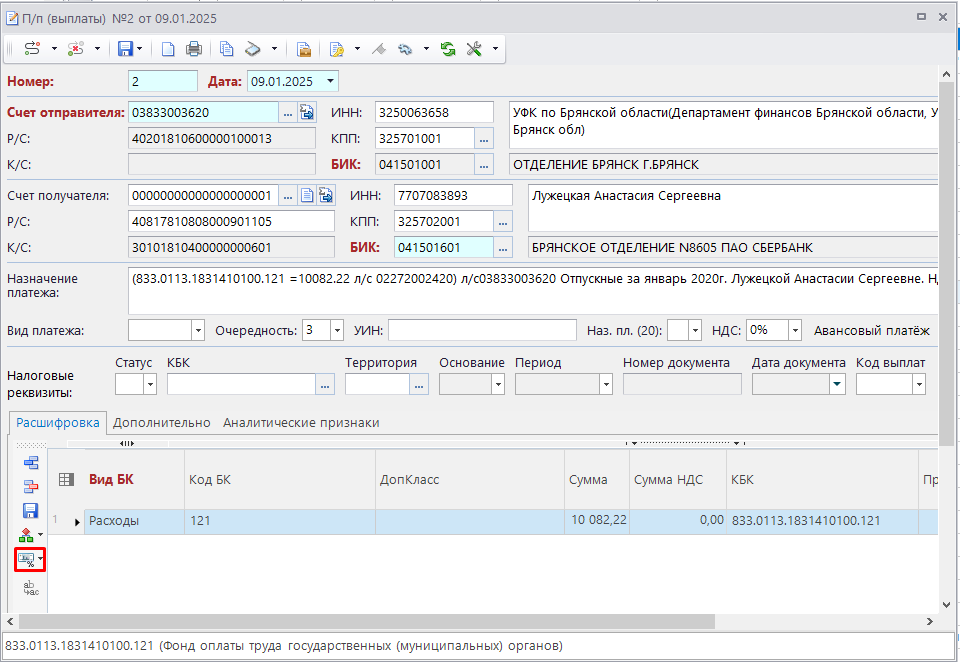Click the green Refresh arrows icon
This screenshot has height=662, width=960.
447,48
